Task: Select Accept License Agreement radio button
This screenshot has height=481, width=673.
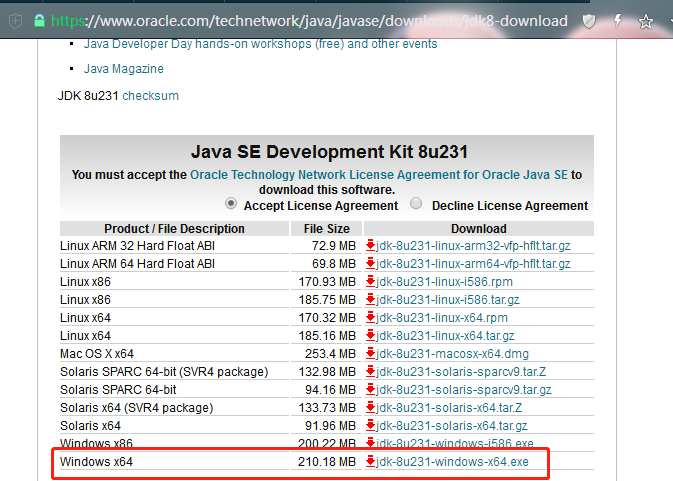Action: pos(232,203)
